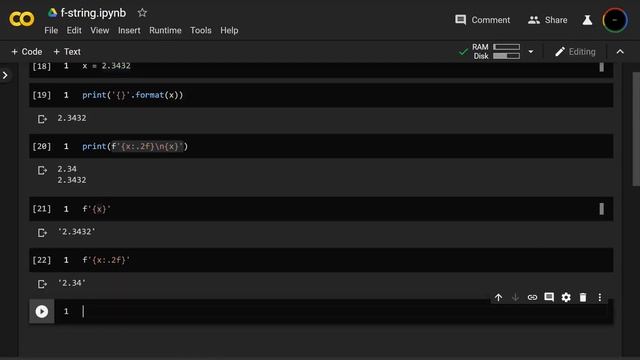Click the Share button label
This screenshot has width=640, height=360.
click(556, 20)
